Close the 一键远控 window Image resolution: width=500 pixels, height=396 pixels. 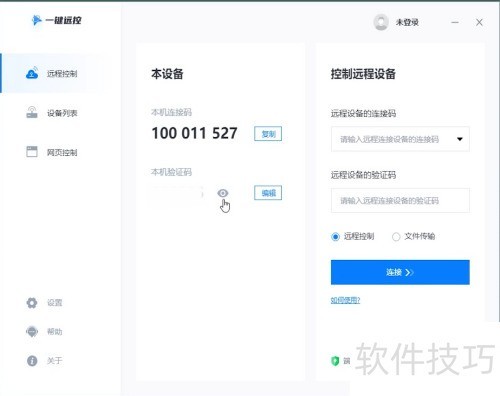(479, 22)
